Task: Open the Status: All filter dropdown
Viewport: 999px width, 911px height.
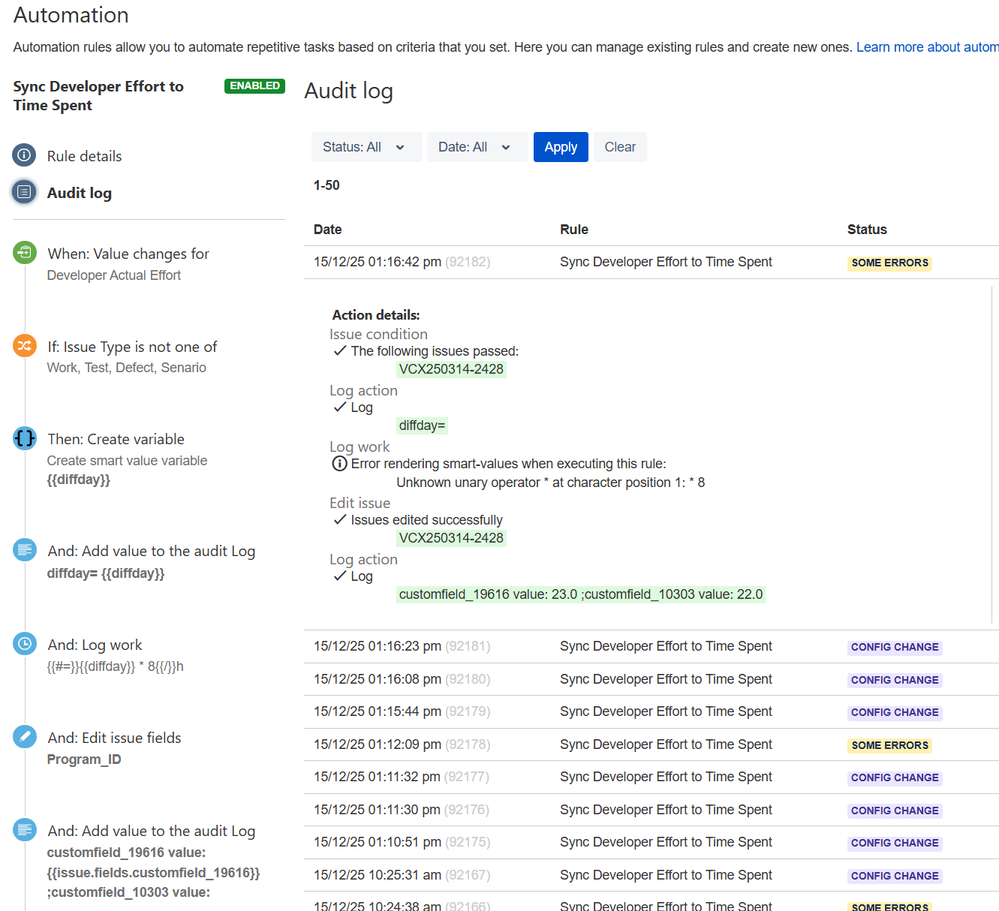Action: [366, 147]
